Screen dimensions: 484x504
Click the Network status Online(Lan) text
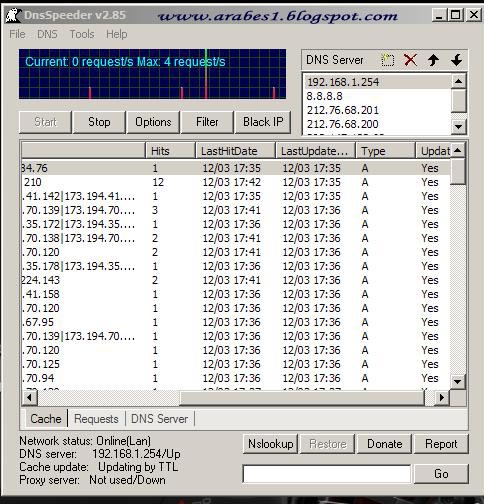pos(85,441)
